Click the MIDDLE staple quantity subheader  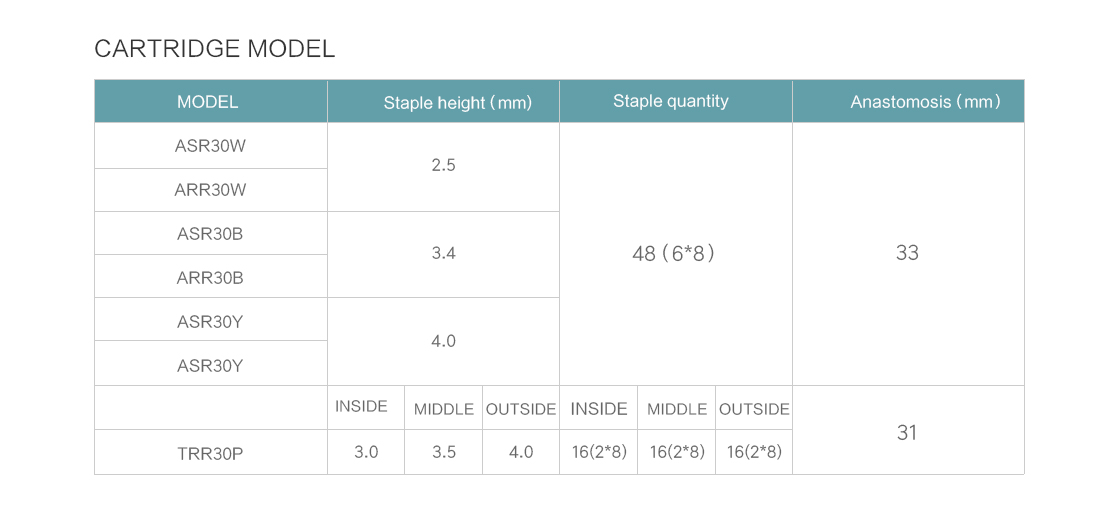676,407
